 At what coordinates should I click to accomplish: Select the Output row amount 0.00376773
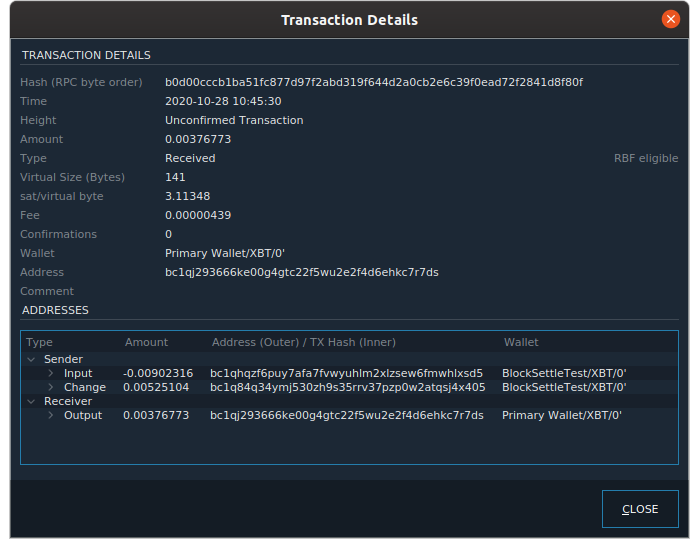pos(156,415)
